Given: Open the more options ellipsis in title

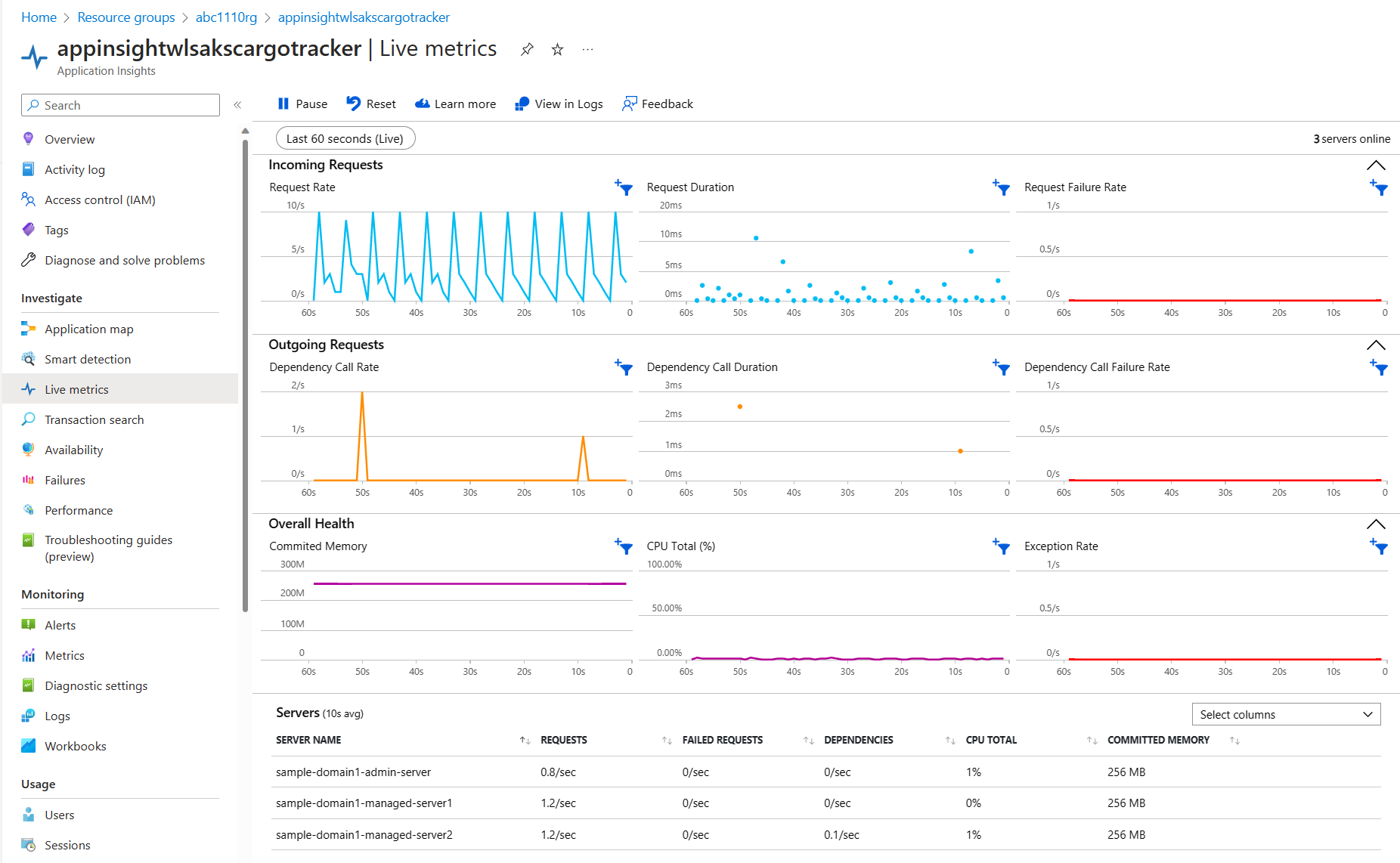Looking at the screenshot, I should pos(587,49).
